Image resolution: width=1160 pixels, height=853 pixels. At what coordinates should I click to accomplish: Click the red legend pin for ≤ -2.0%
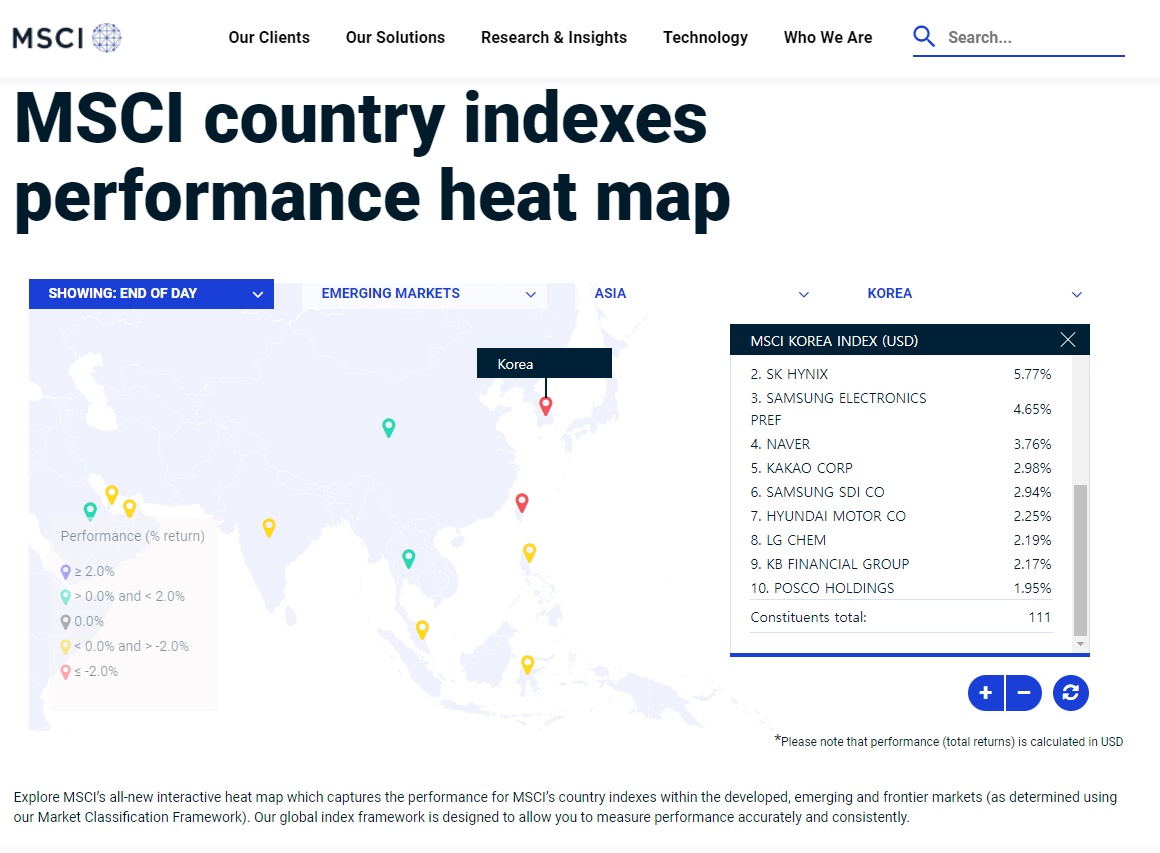pyautogui.click(x=66, y=672)
